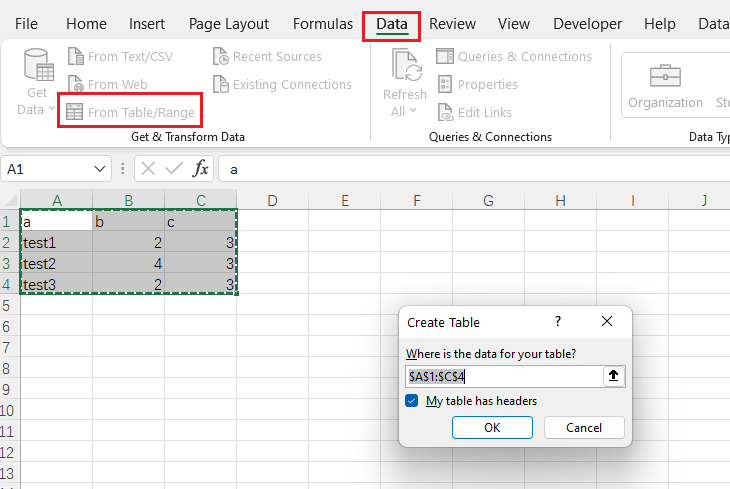Screen dimensions: 730x489
Task: Confirm the formula bar entry checkmark
Action: tap(174, 168)
